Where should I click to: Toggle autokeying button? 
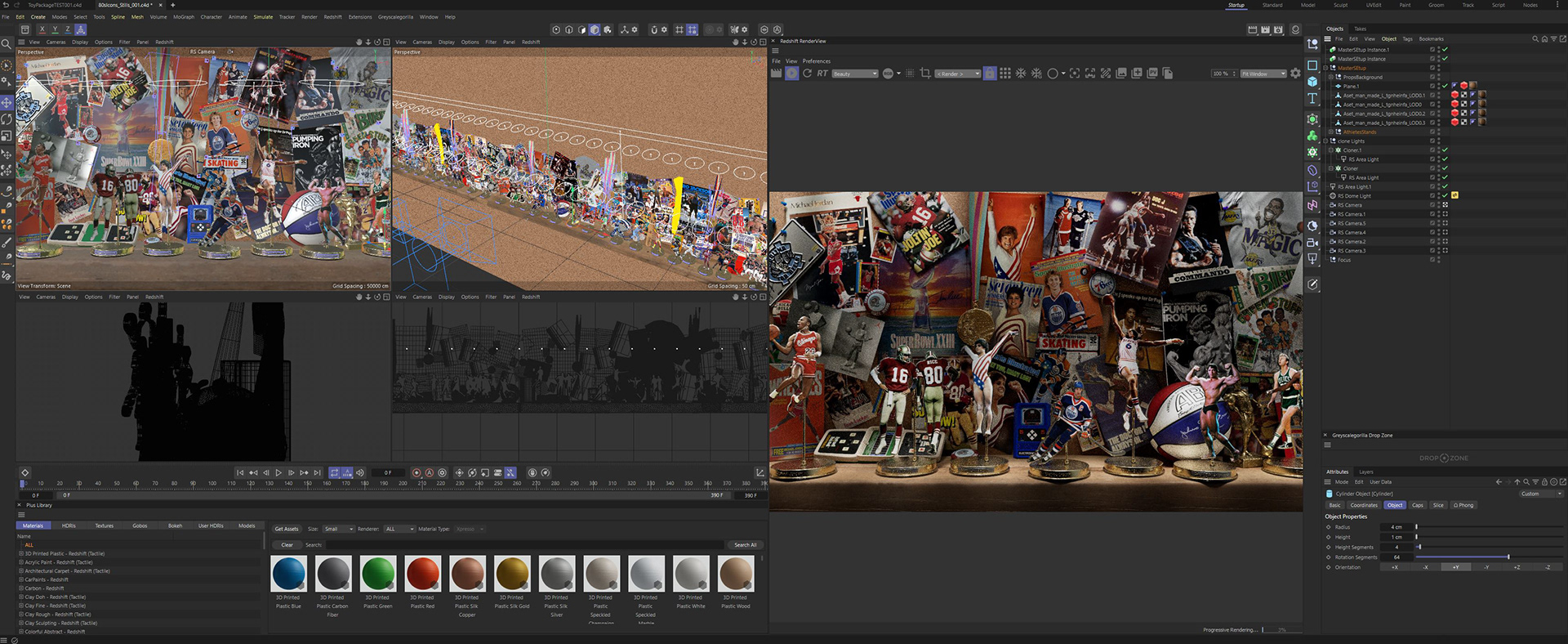429,472
